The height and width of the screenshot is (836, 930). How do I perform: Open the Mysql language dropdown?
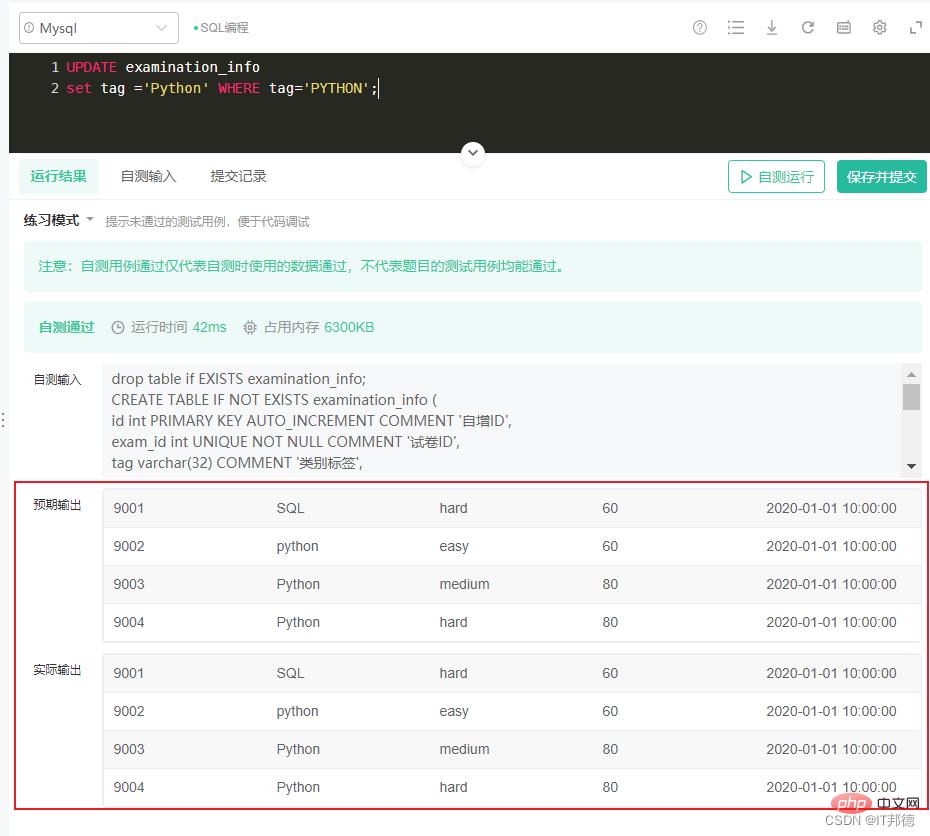tap(98, 28)
